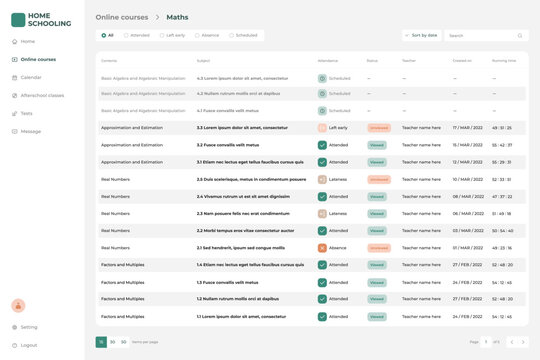The width and height of the screenshot is (540, 360).
Task: Open lesson 1.3 Fusce convallis subject
Action: point(227,282)
